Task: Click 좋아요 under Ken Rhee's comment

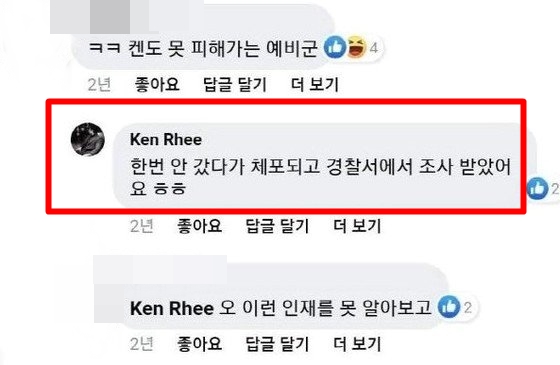Action: [x=199, y=226]
